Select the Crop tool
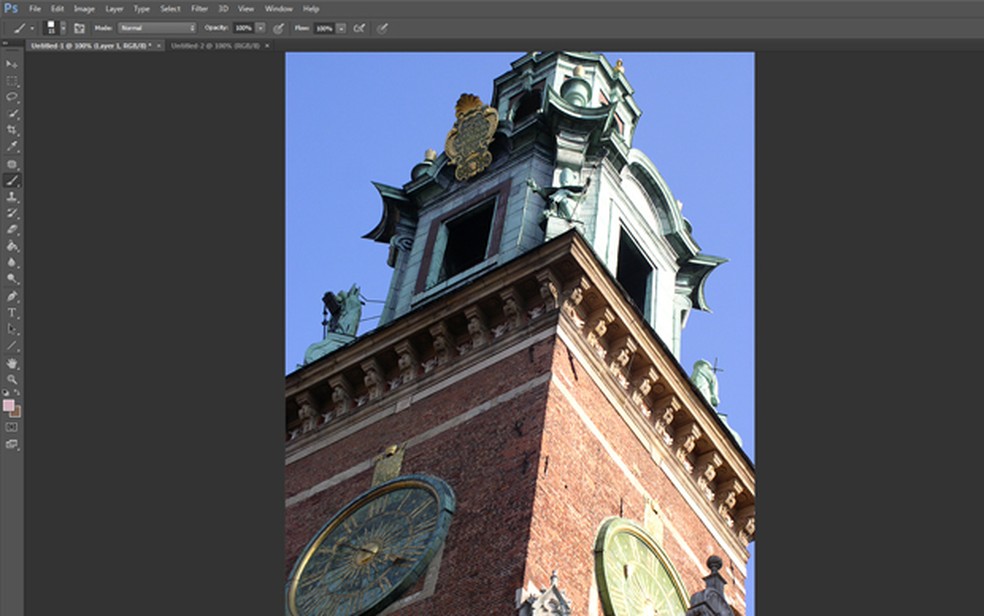This screenshot has height=616, width=984. click(x=12, y=130)
